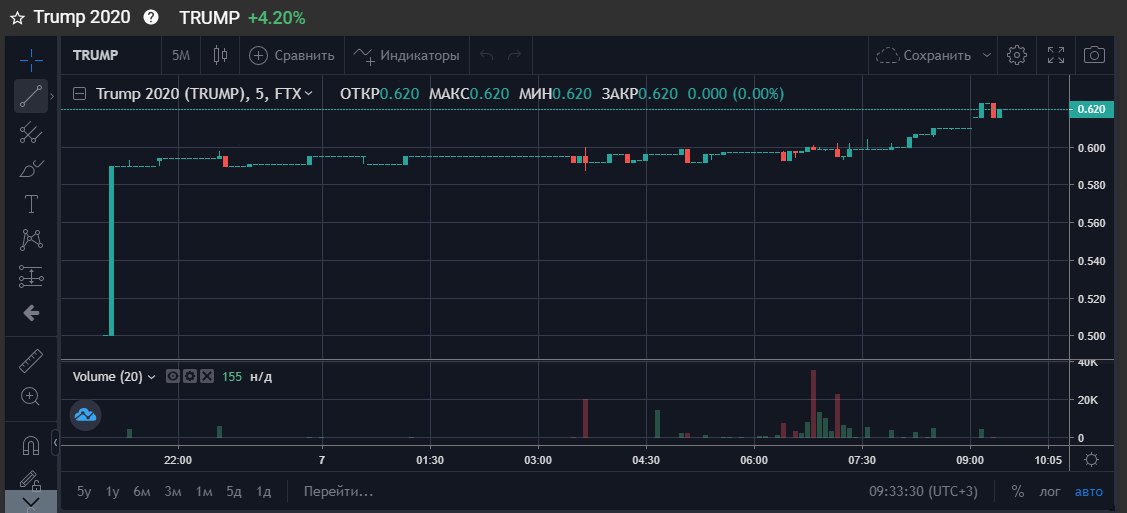Open time axis settings gear at bottom right
The image size is (1127, 513).
(x=1091, y=460)
